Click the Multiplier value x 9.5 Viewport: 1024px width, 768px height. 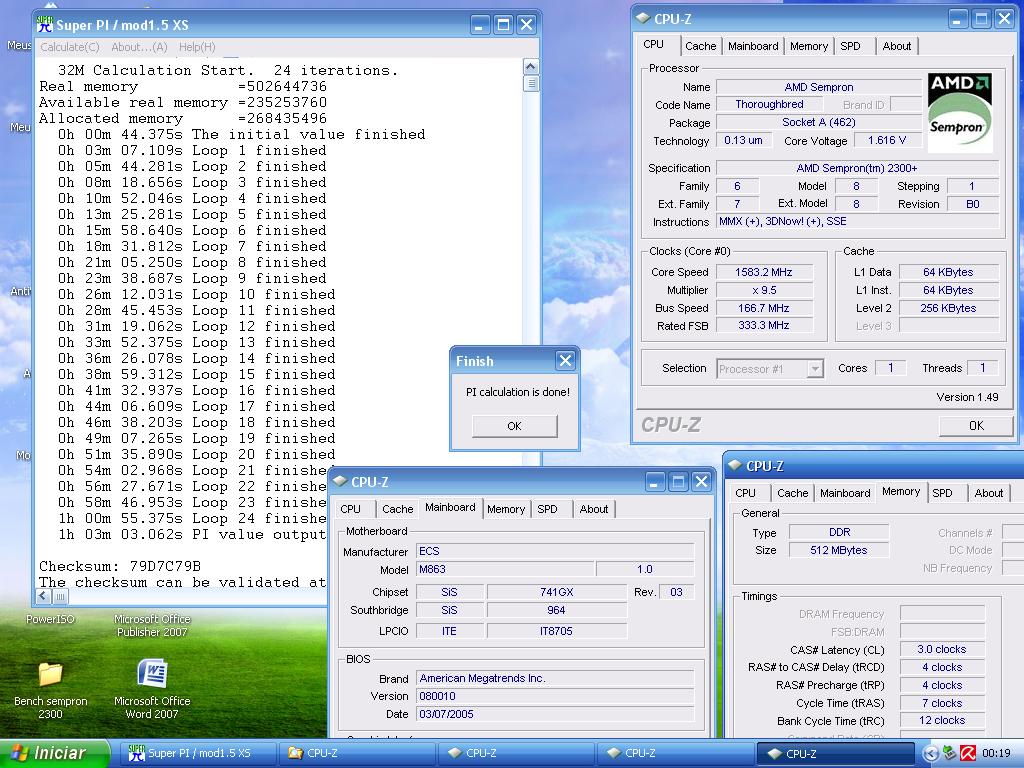coord(763,291)
